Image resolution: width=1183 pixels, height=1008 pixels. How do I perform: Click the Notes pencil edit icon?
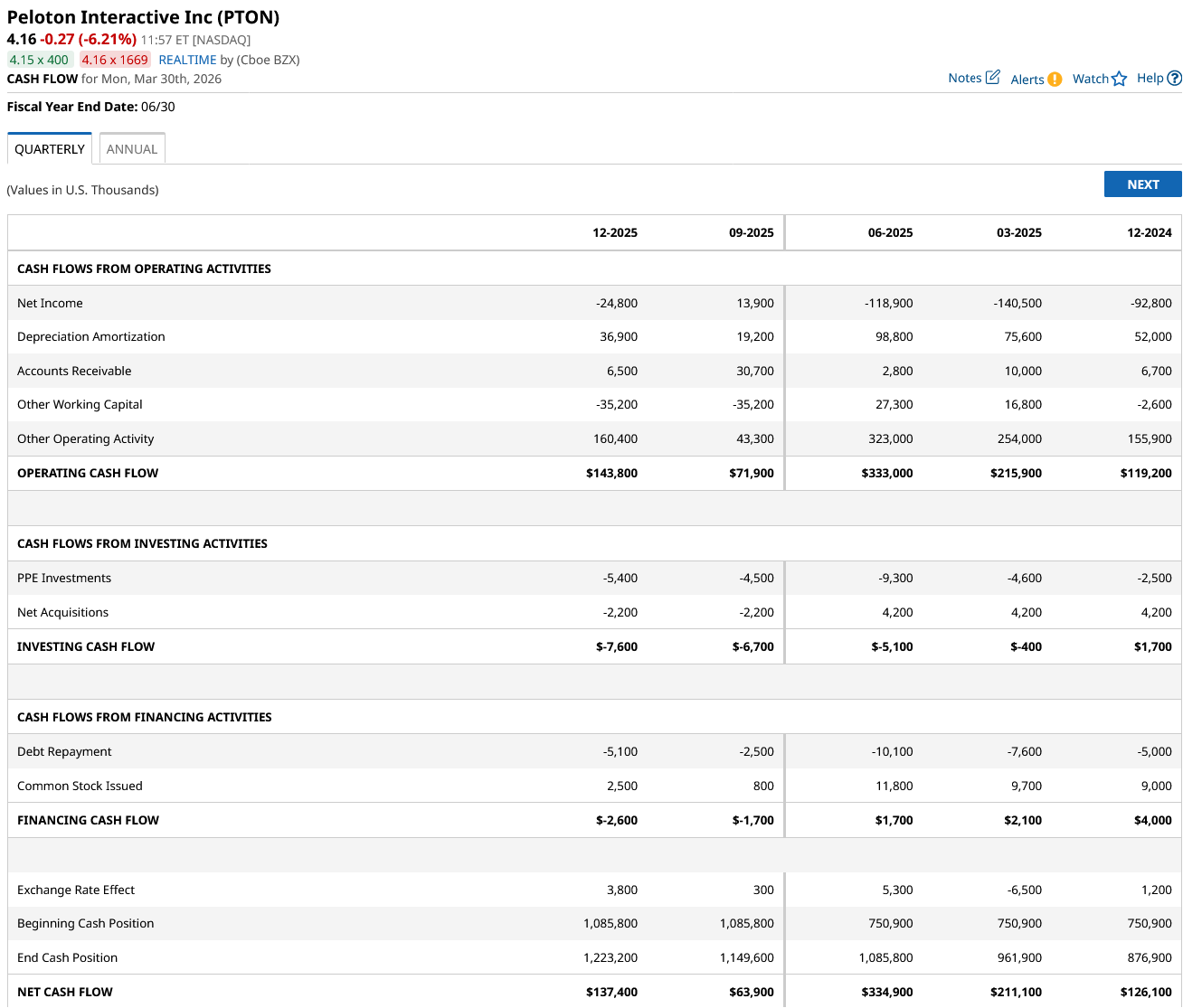tap(992, 78)
